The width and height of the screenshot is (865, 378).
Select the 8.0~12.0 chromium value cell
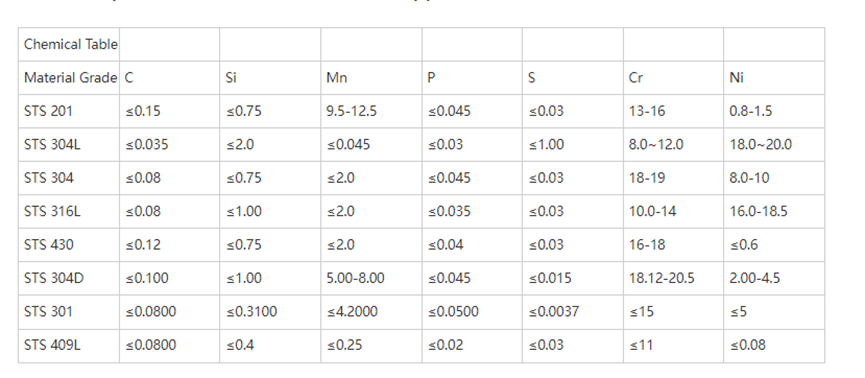point(674,145)
